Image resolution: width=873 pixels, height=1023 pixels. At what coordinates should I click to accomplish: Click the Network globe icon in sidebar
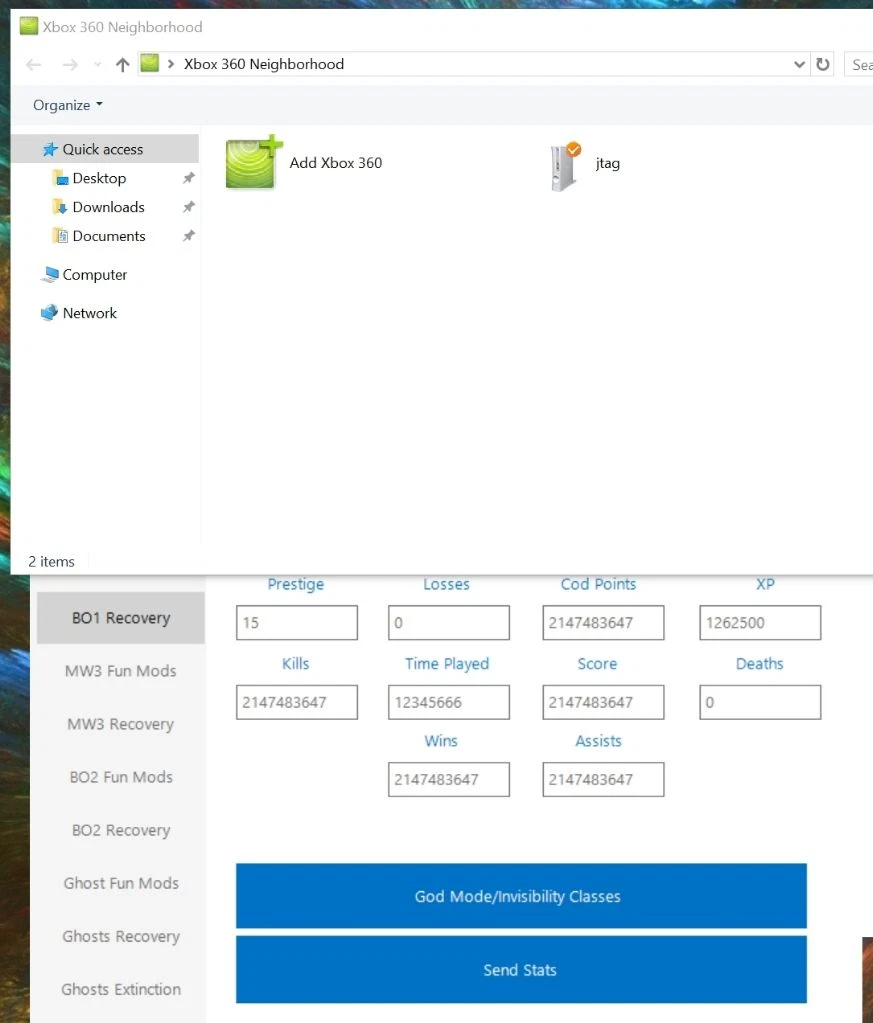[50, 313]
